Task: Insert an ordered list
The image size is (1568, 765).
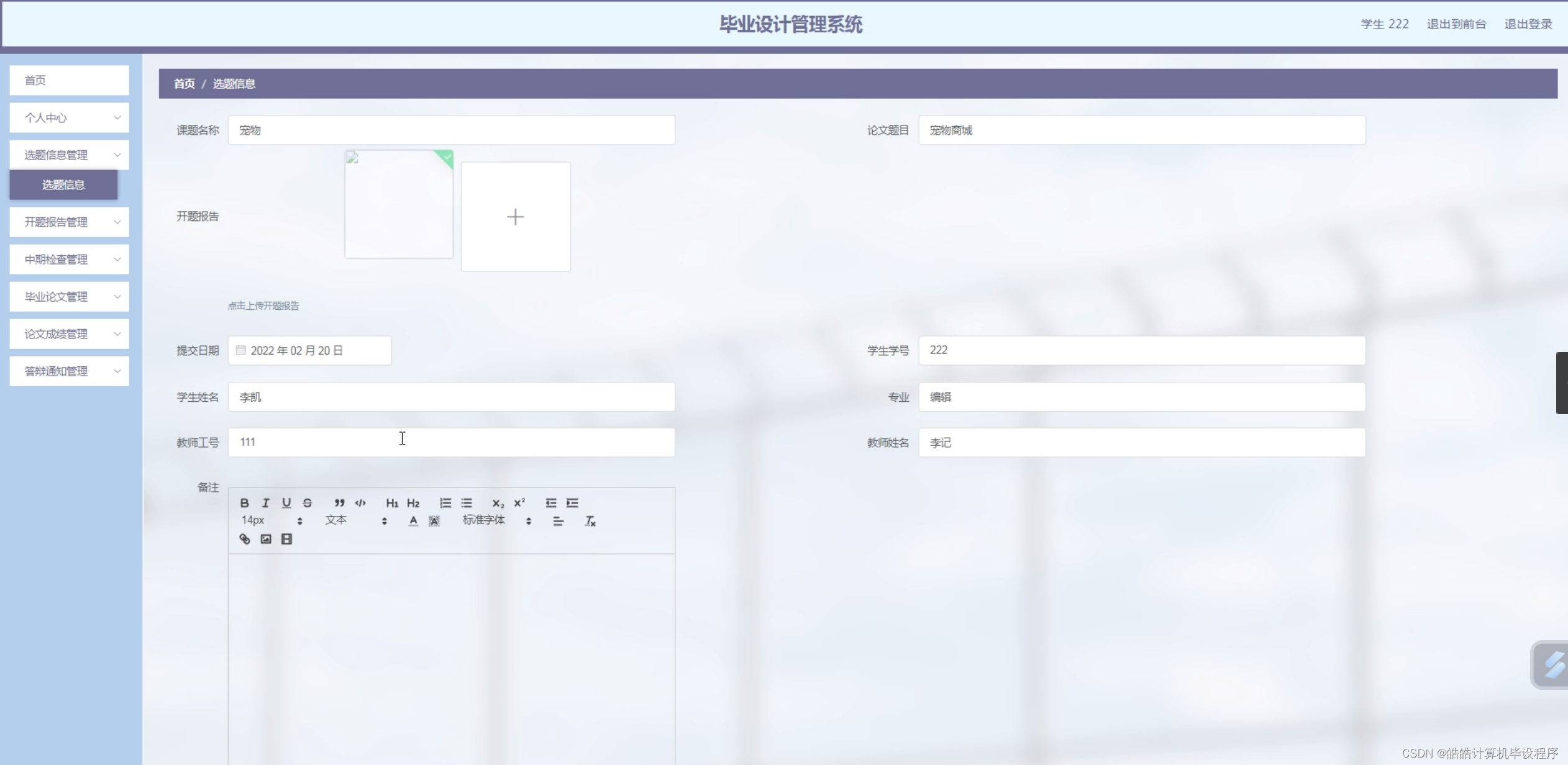Action: (445, 503)
